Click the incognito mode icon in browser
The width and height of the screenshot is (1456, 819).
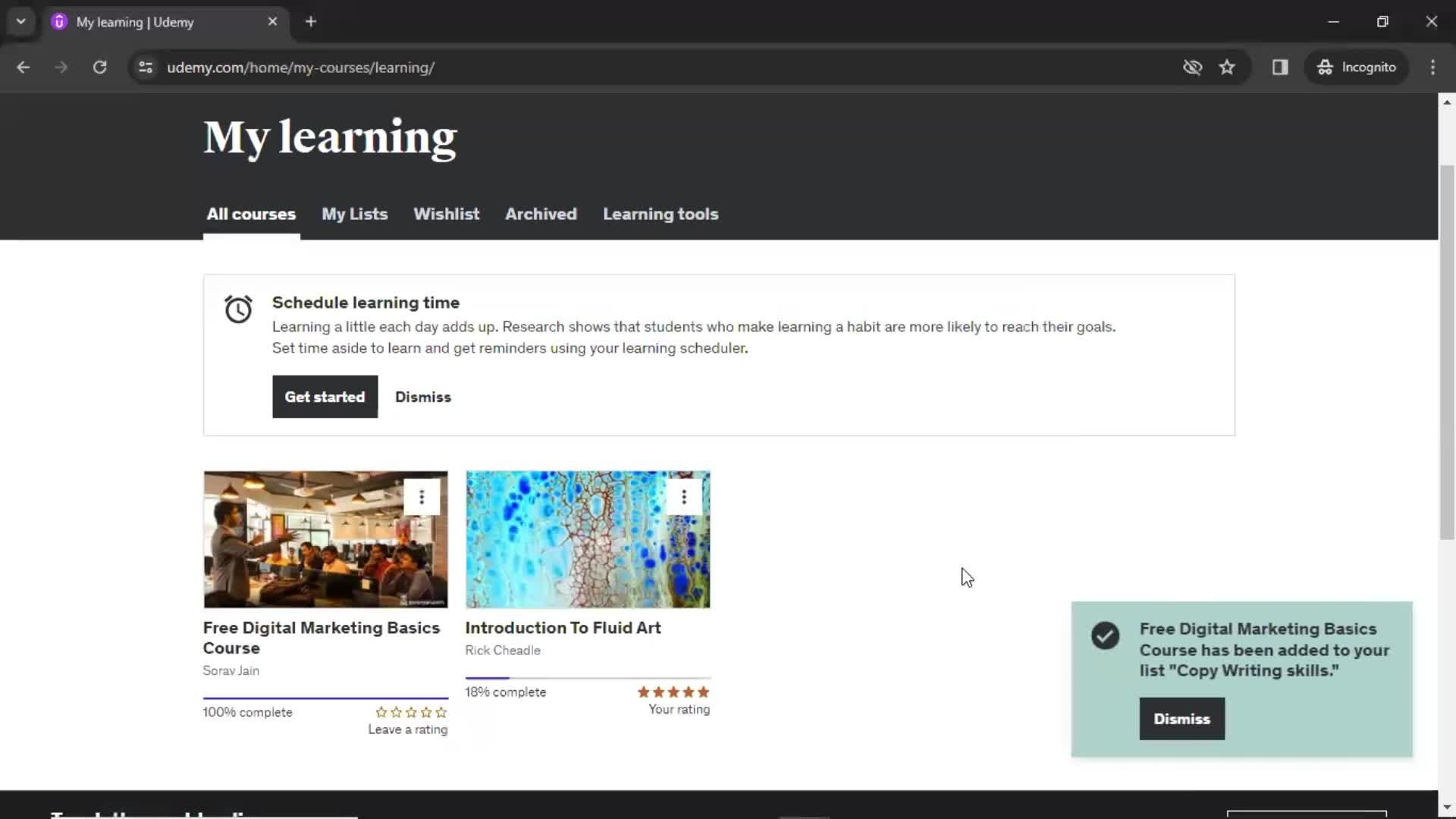coord(1325,67)
